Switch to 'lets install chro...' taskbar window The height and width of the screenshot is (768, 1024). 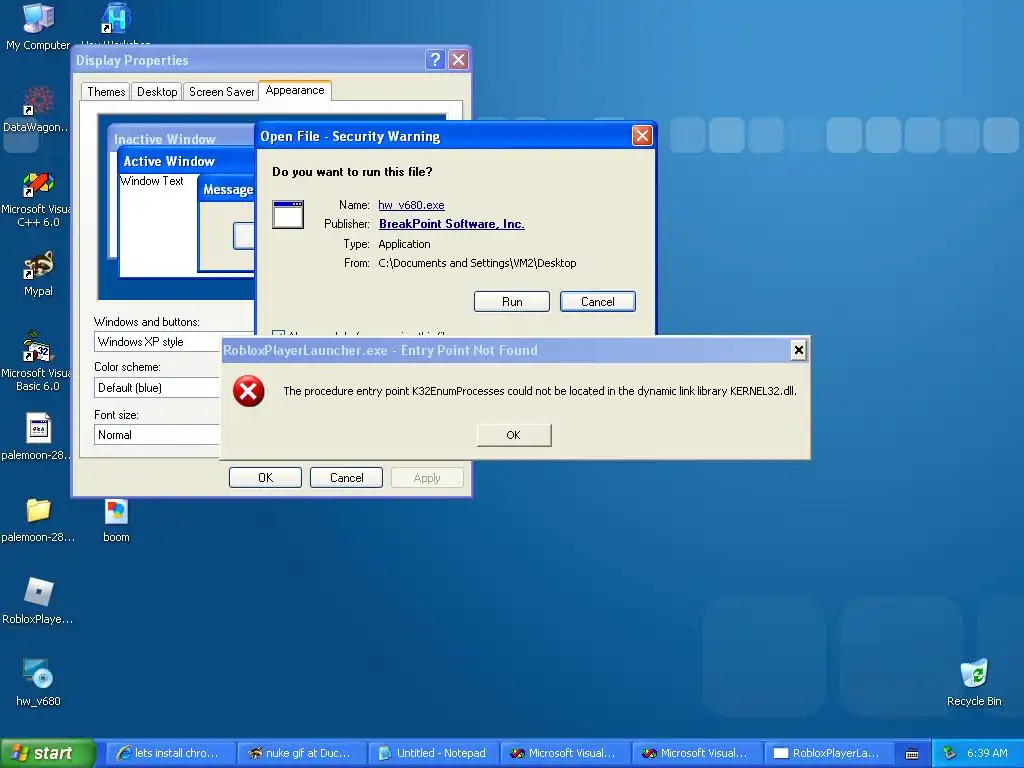[x=170, y=753]
